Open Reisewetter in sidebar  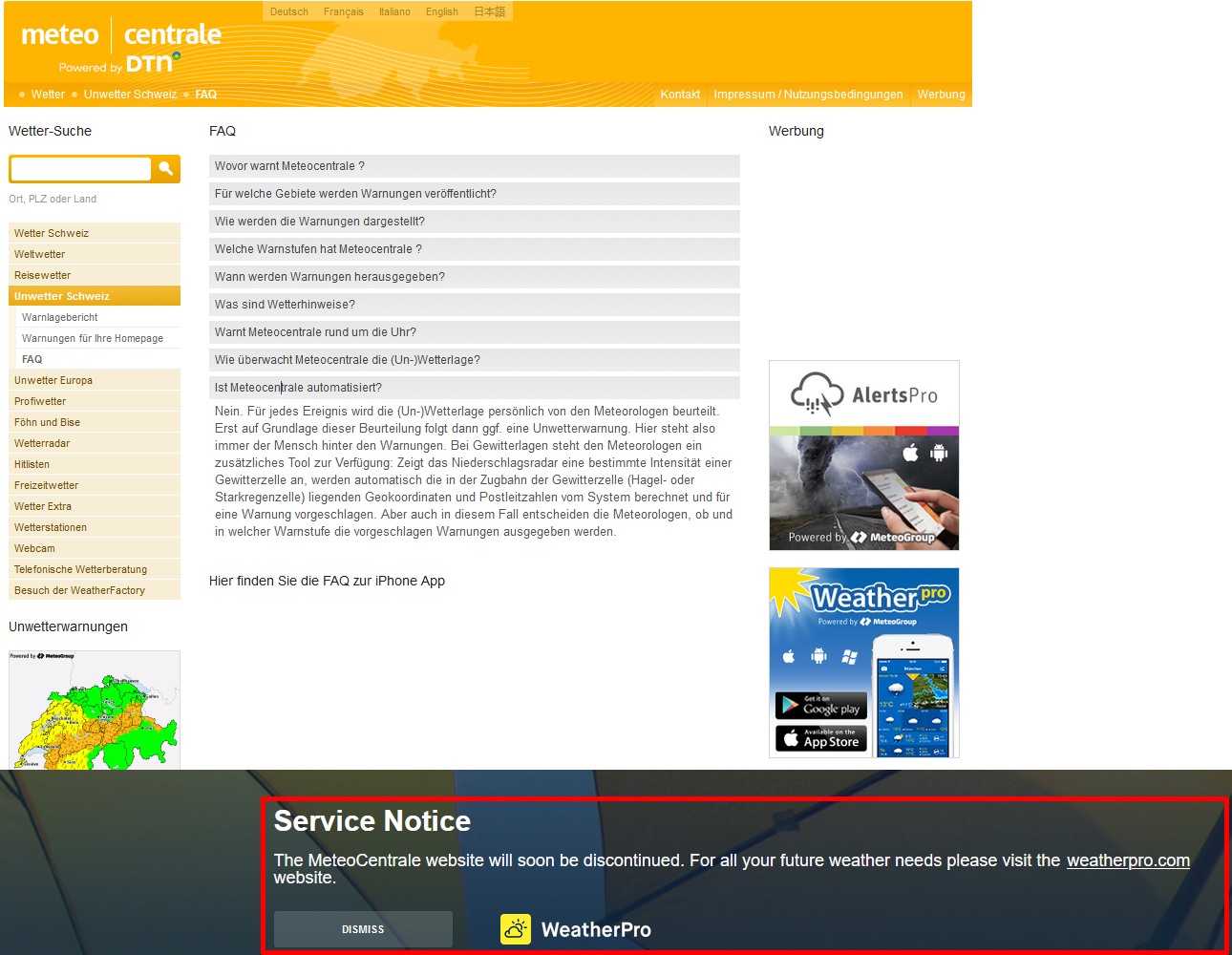(x=95, y=275)
